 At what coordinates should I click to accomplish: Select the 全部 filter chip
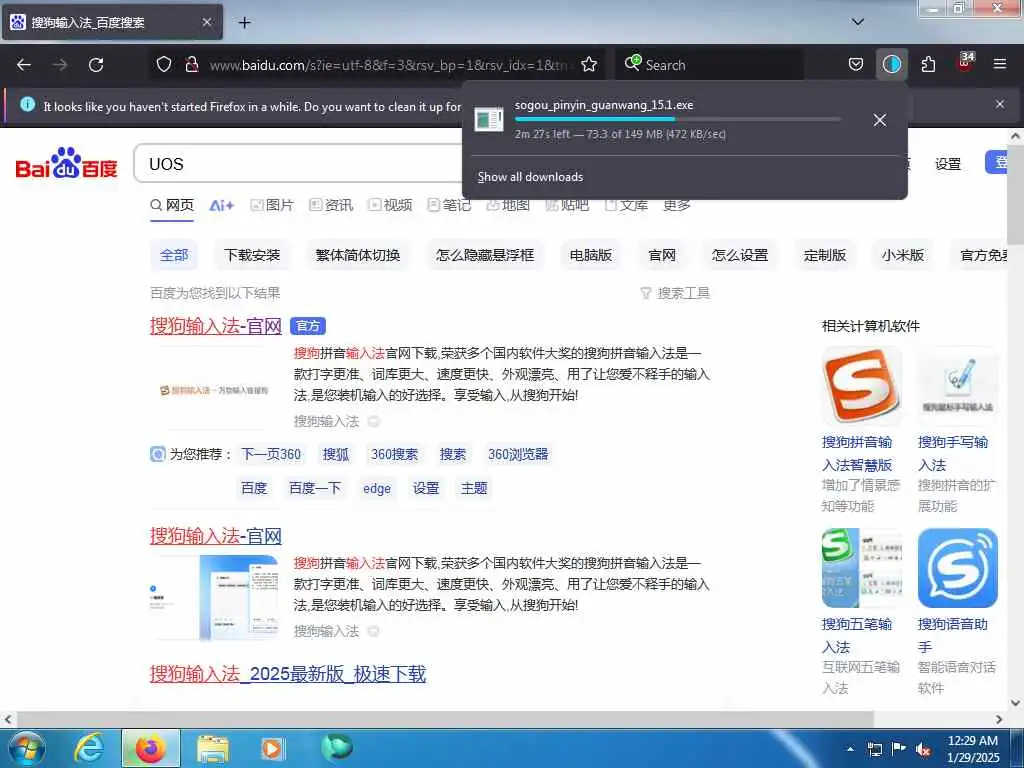(x=174, y=255)
